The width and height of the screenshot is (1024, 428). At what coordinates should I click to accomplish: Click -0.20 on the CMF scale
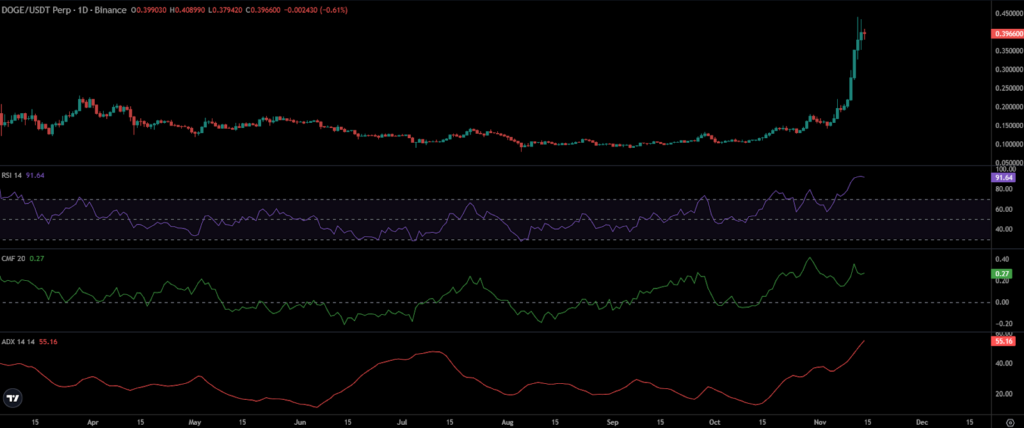pyautogui.click(x=1002, y=323)
